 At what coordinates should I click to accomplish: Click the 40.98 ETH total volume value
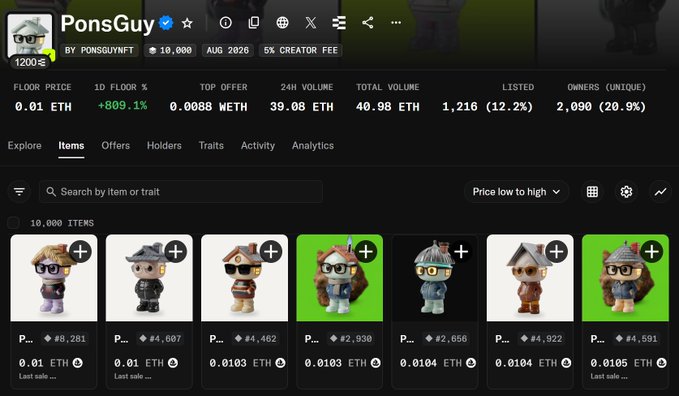click(x=388, y=107)
